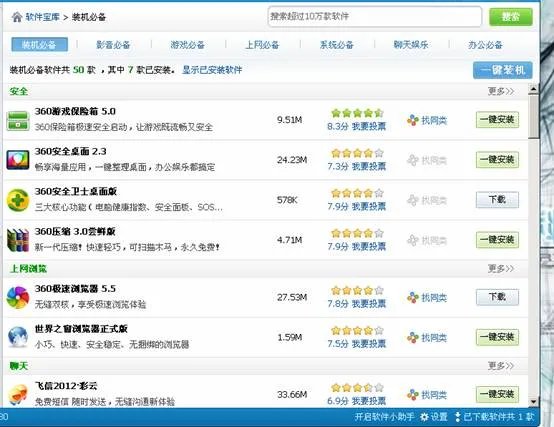
Task: Click the vertical scrollbar thumb
Action: [534, 116]
